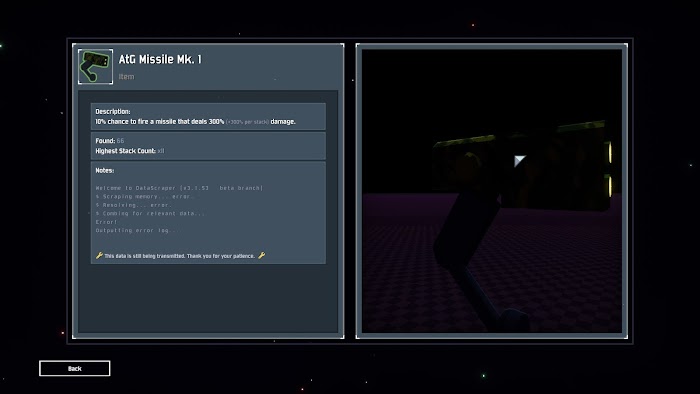Image resolution: width=700 pixels, height=394 pixels.
Task: Click the 3D missile model preview
Action: tap(492, 191)
